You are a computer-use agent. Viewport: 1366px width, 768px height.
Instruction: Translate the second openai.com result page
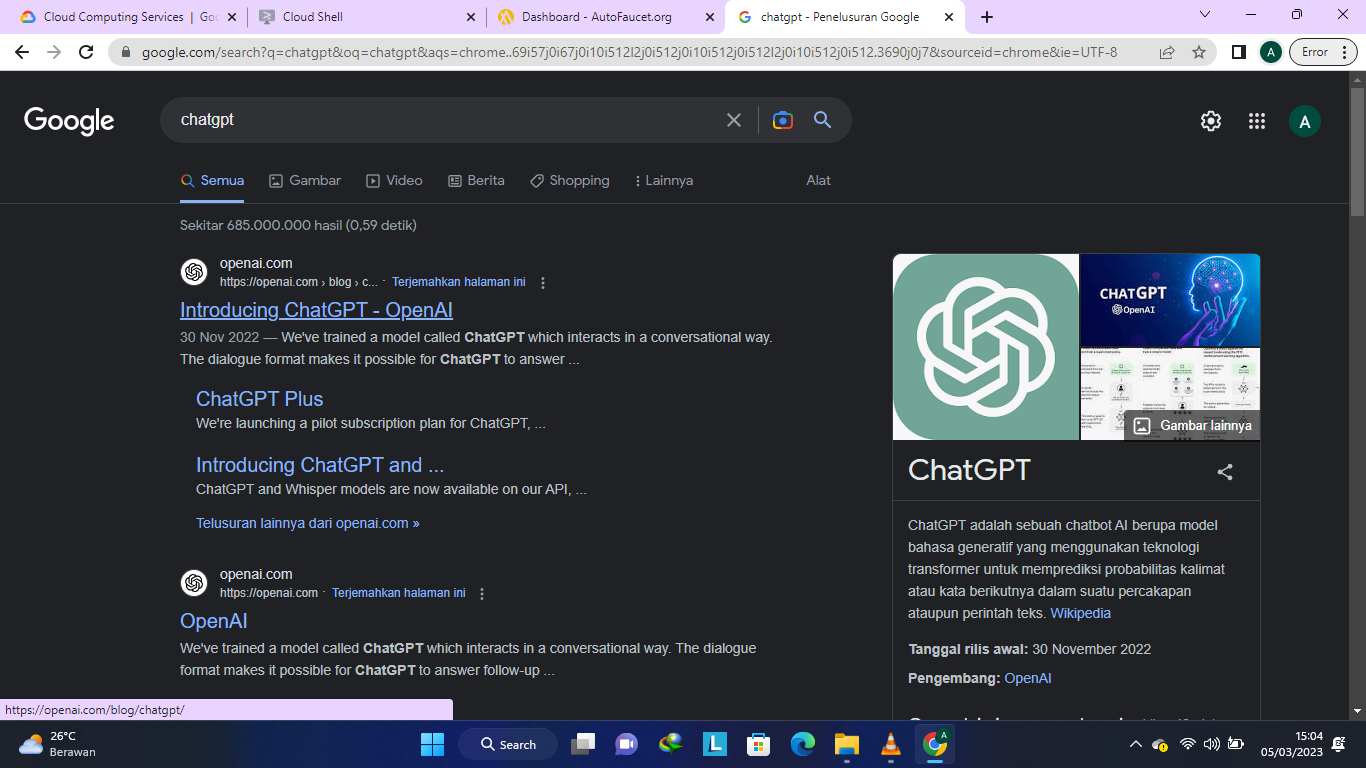[x=398, y=593]
